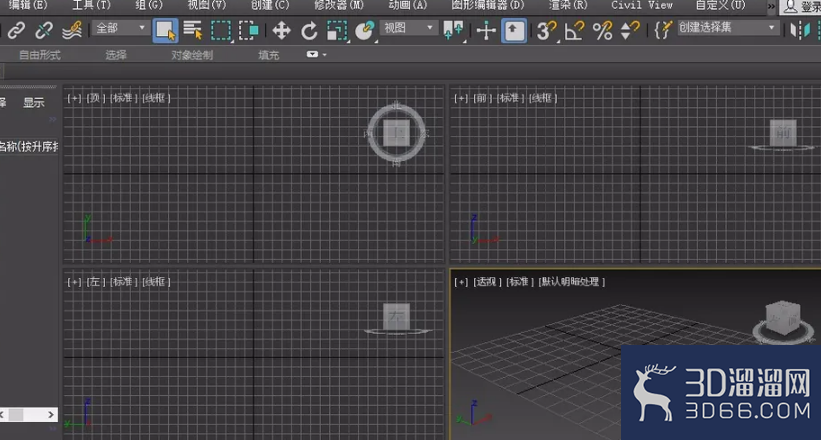Click the Mirror tool icon
Screen dimensions: 821x440
coord(800,30)
